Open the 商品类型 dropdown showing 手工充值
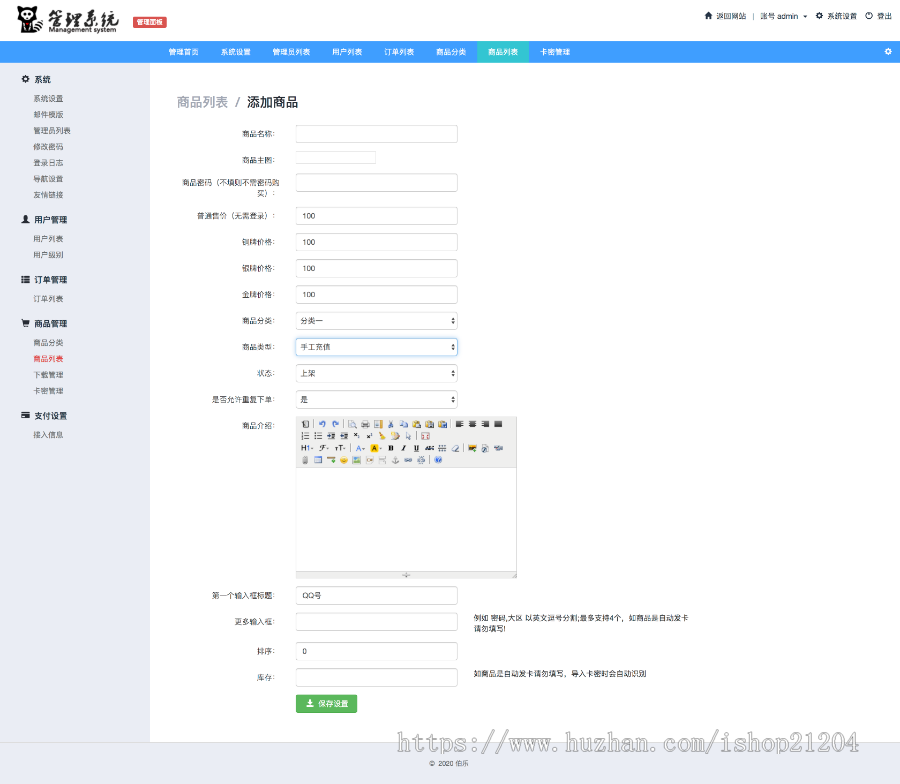 click(x=377, y=347)
